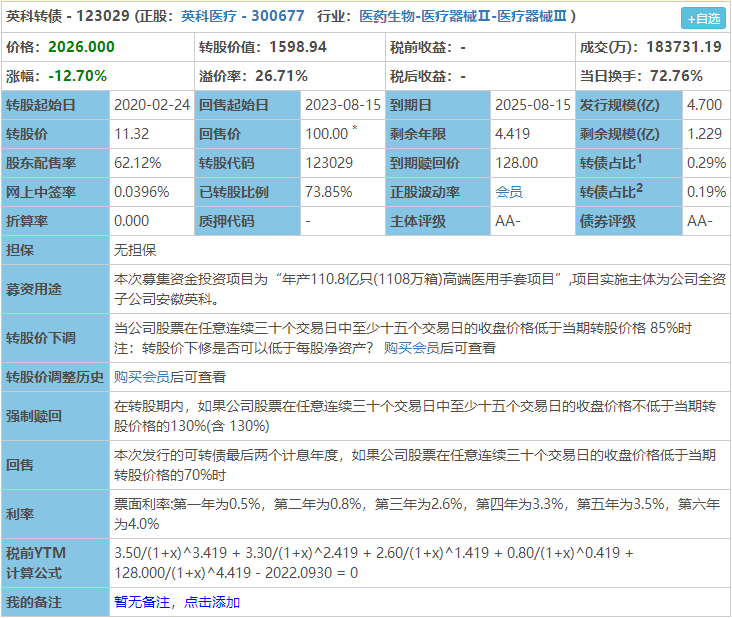Click the 质押代码 header cell
Viewport: 732px width, 618px height.
click(247, 221)
